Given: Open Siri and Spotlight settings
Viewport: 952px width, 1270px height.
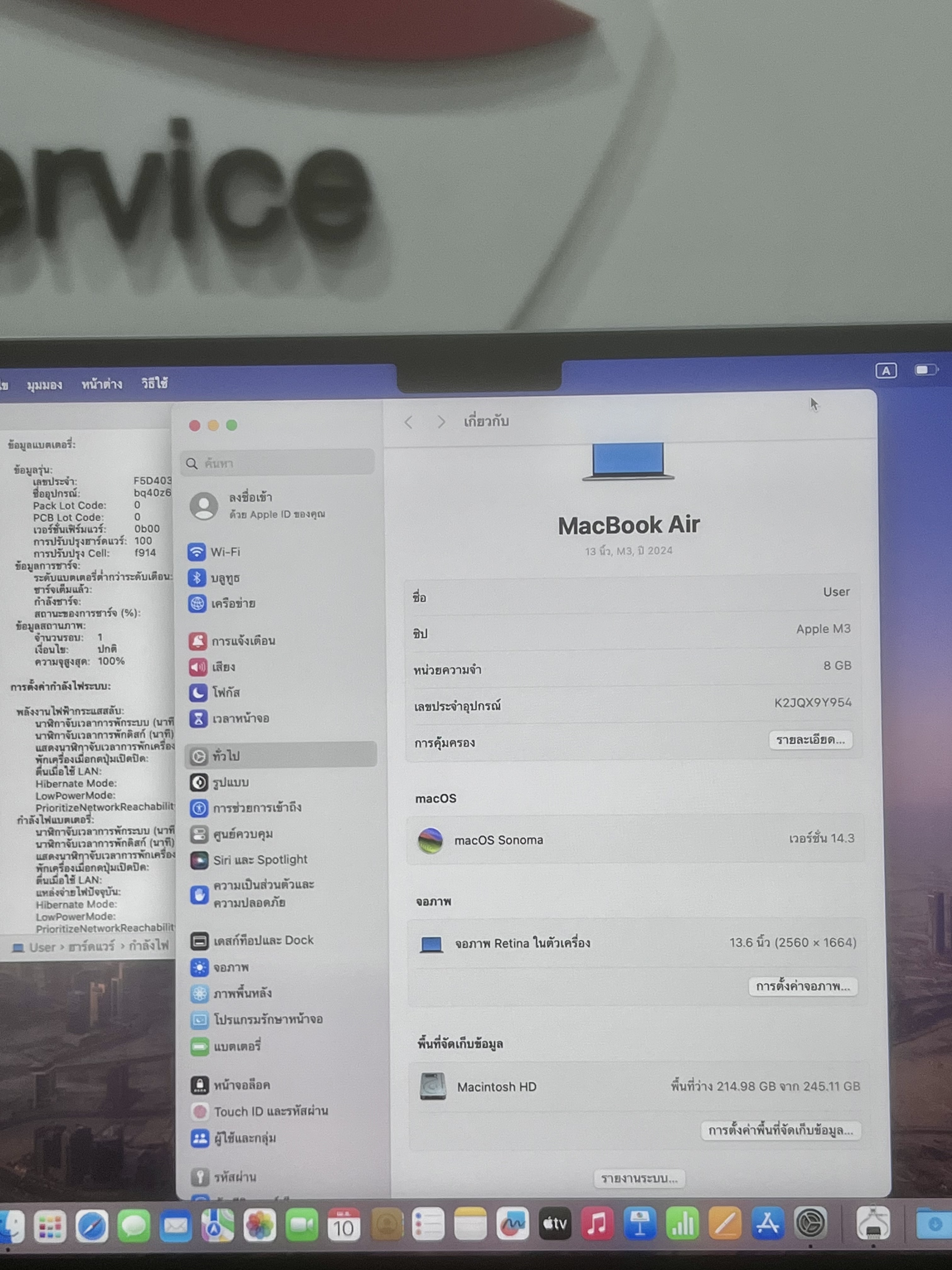Looking at the screenshot, I should [x=259, y=860].
